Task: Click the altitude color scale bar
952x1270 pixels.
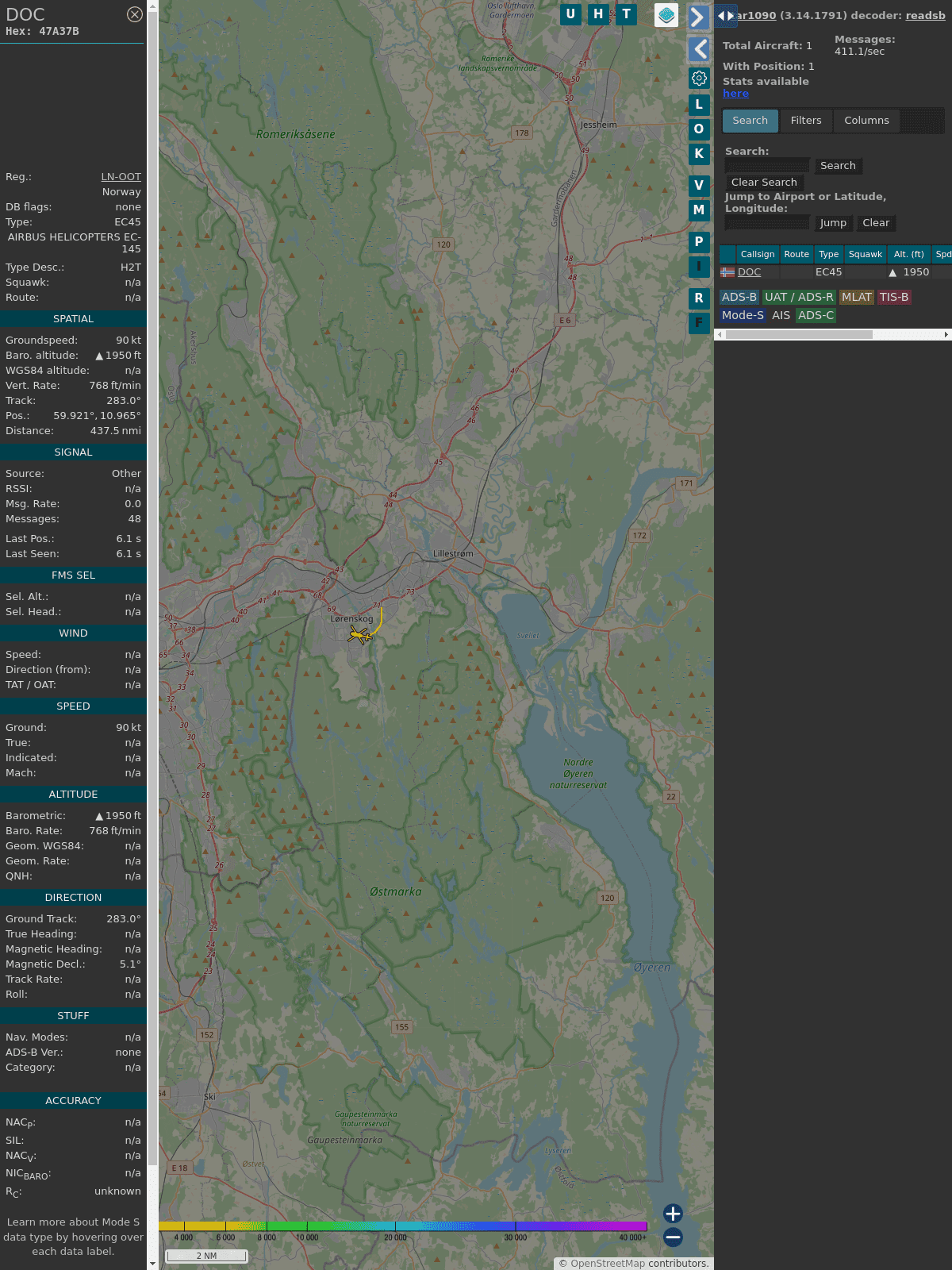Action: (403, 1226)
